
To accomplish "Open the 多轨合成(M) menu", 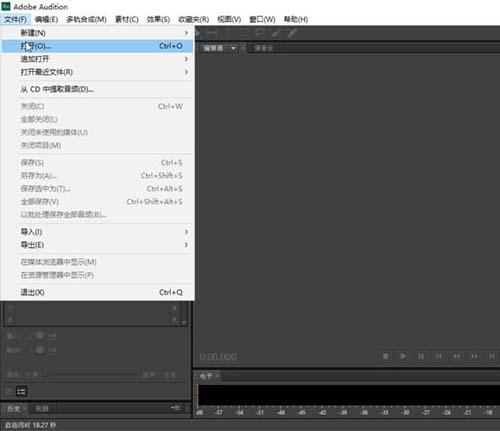I will [x=86, y=19].
